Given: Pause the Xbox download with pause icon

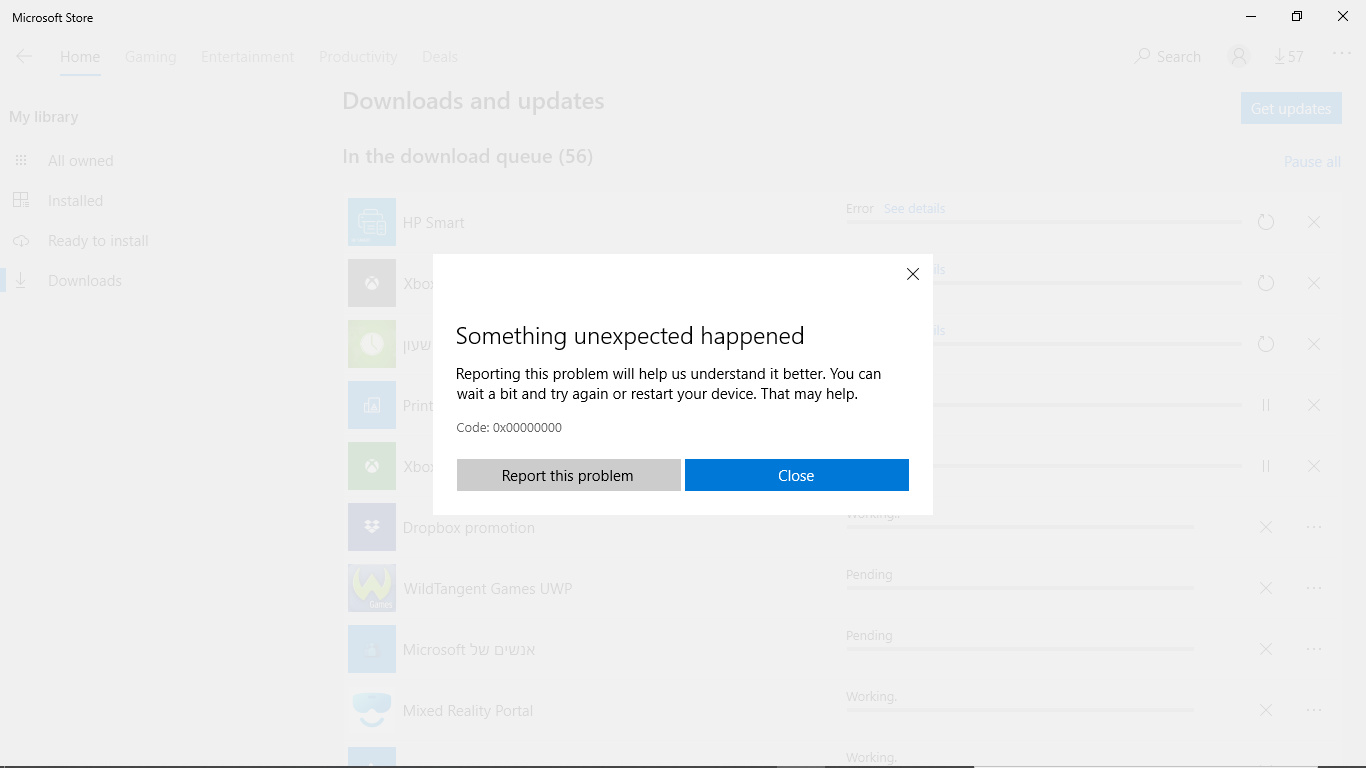Looking at the screenshot, I should pos(1266,466).
